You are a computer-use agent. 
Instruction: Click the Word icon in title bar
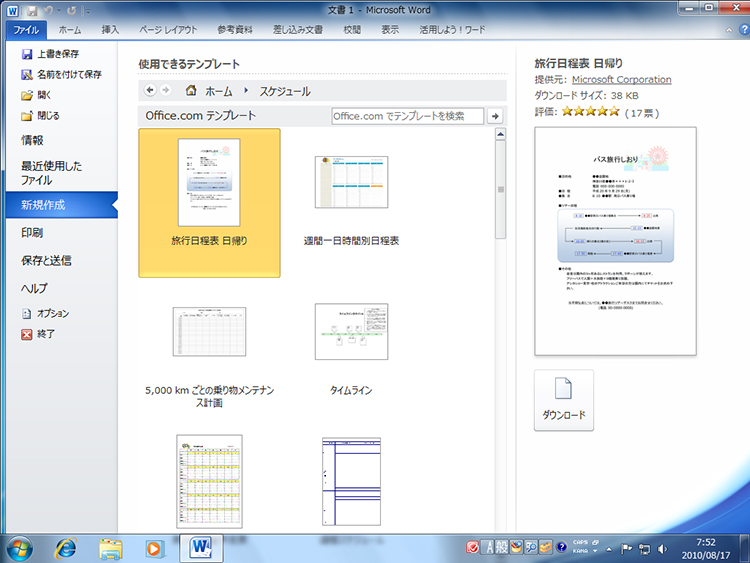pyautogui.click(x=12, y=10)
